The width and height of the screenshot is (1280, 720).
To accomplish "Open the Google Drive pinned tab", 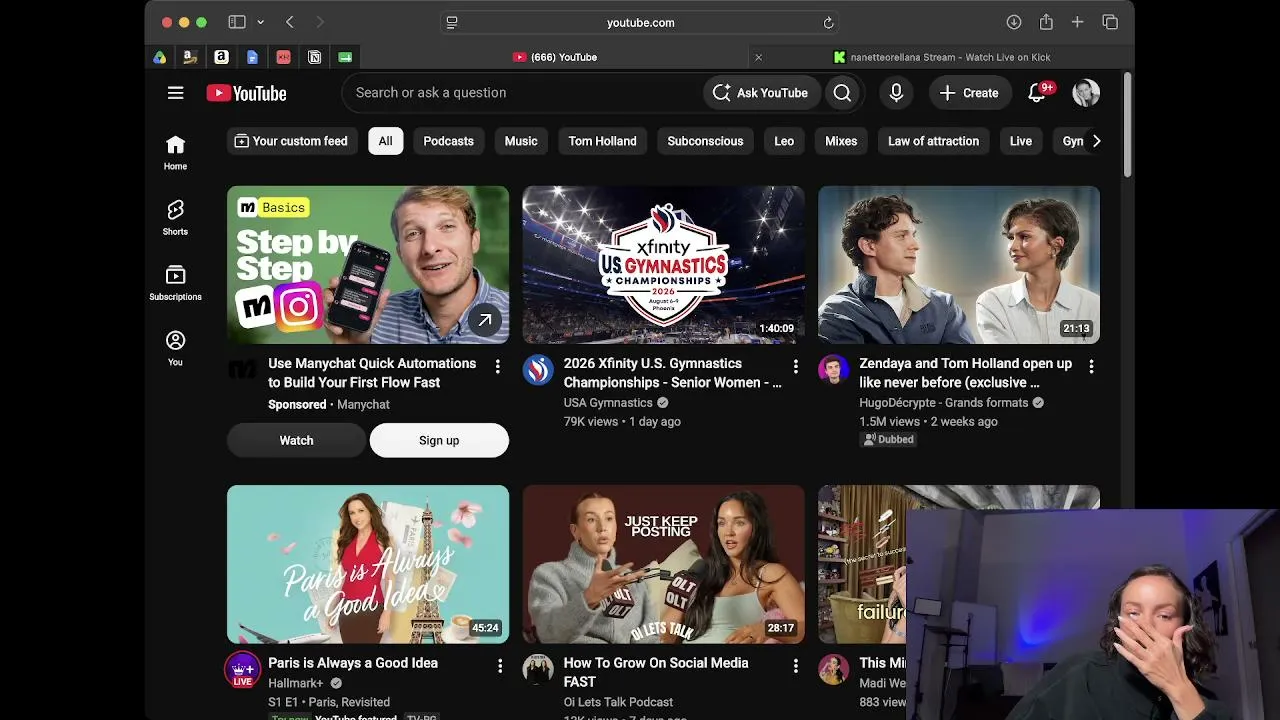I will pos(159,57).
